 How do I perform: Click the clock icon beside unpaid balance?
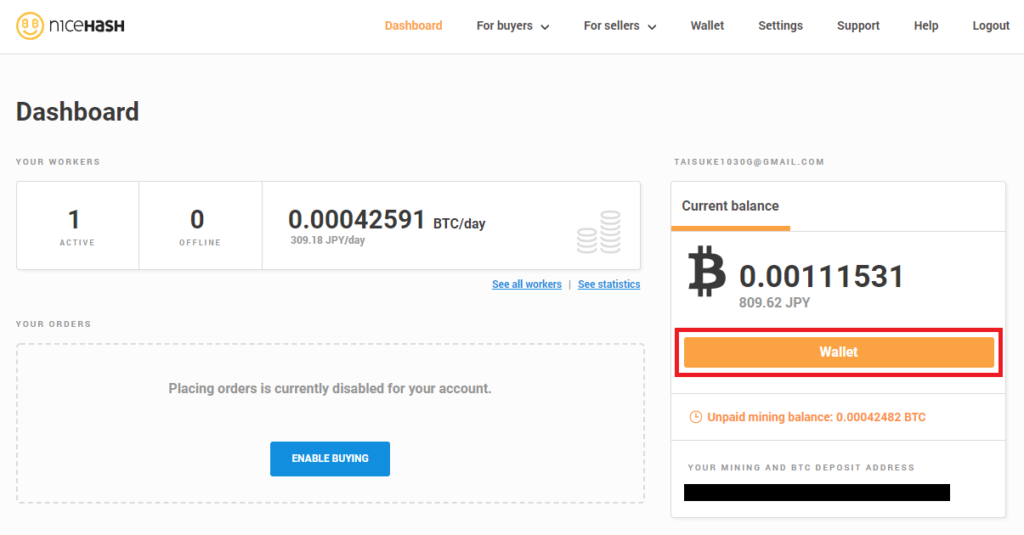[x=696, y=417]
